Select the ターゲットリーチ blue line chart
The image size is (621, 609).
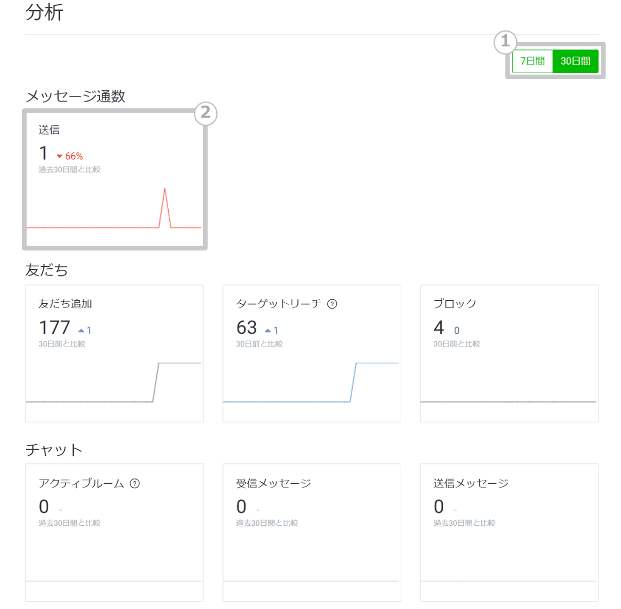click(x=311, y=383)
